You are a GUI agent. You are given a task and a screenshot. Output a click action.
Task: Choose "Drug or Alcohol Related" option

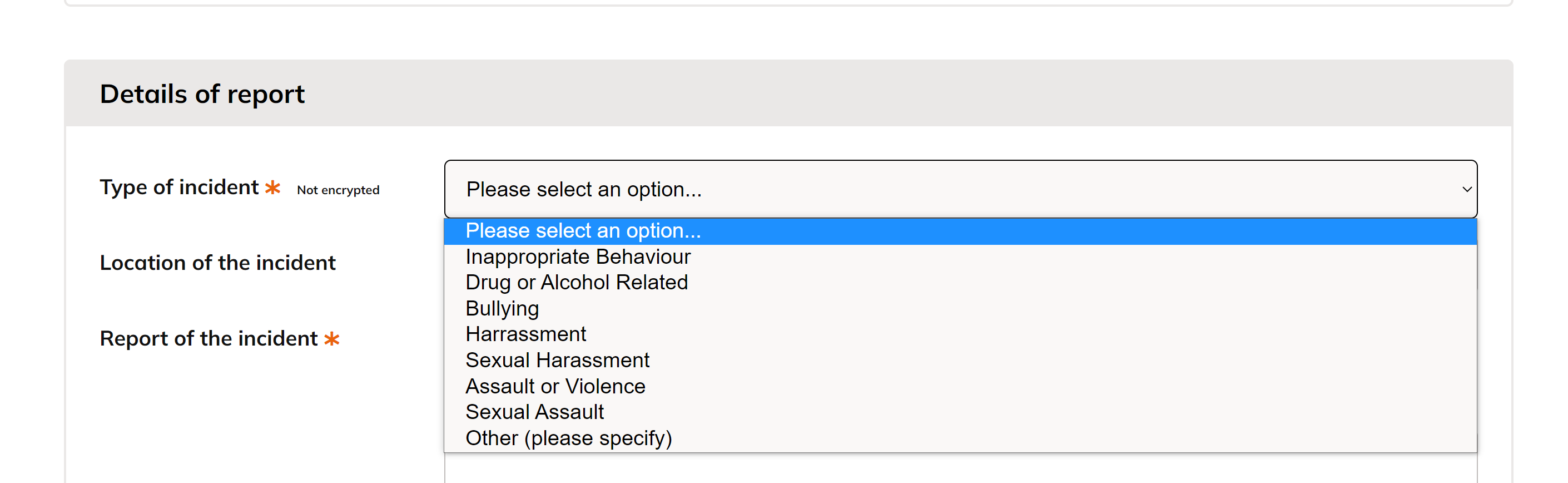(576, 282)
